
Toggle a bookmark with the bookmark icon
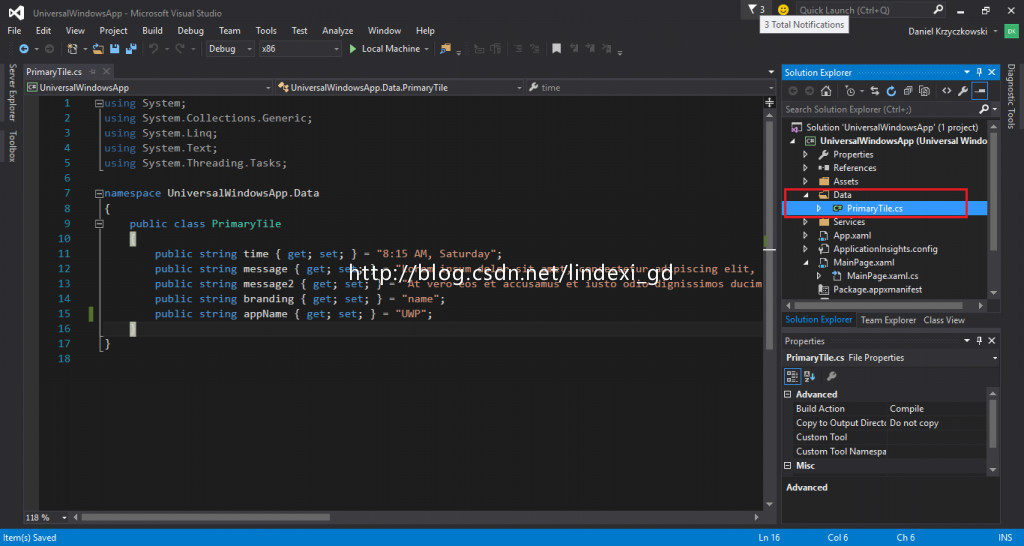[556, 49]
